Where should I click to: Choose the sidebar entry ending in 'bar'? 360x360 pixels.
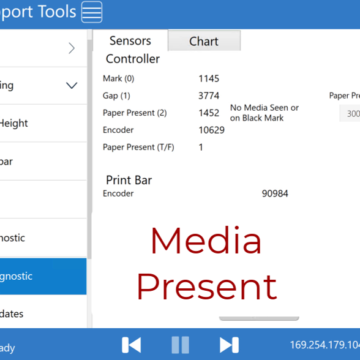[x=43, y=162]
